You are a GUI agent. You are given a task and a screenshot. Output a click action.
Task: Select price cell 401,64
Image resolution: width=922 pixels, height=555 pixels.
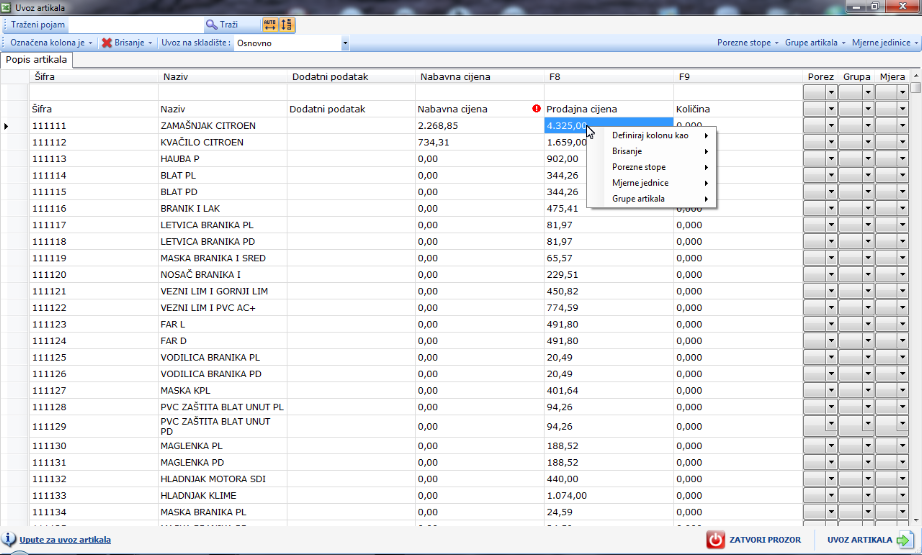tap(609, 390)
